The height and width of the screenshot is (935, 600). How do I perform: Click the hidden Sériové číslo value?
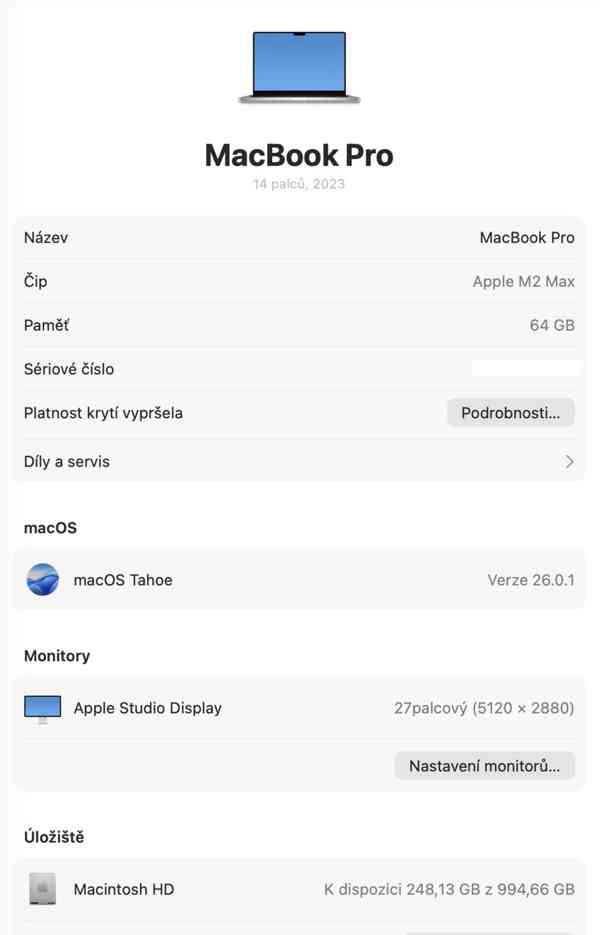tap(526, 369)
